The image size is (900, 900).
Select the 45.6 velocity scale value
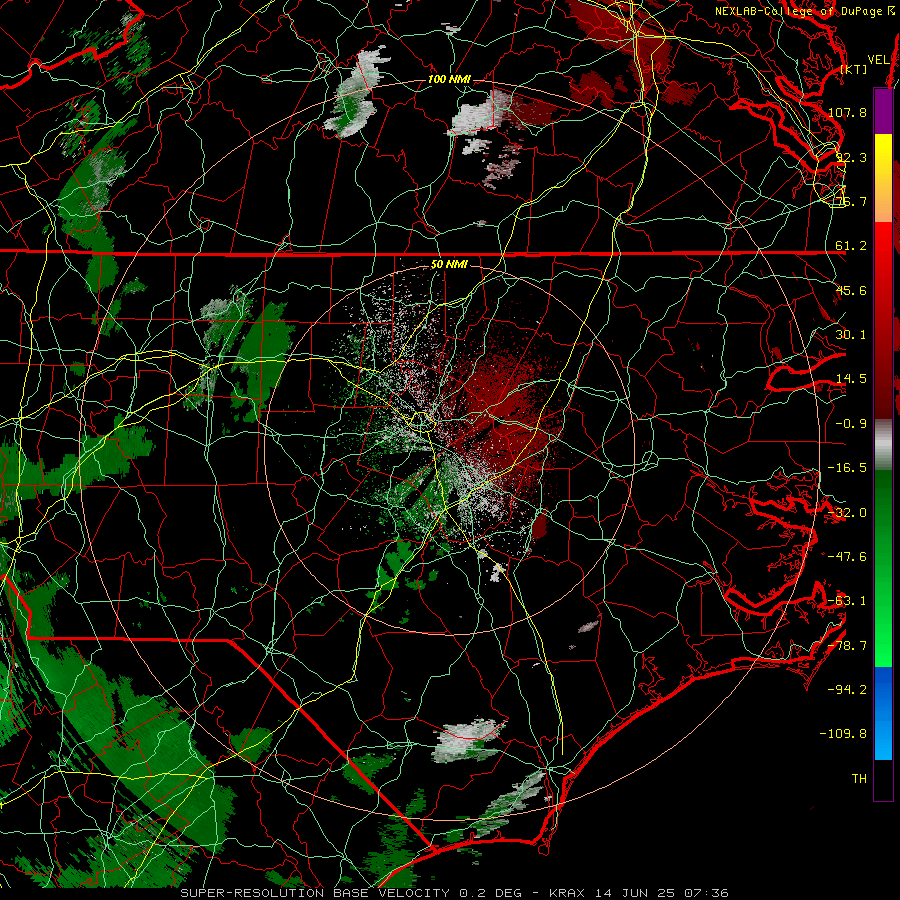click(851, 290)
